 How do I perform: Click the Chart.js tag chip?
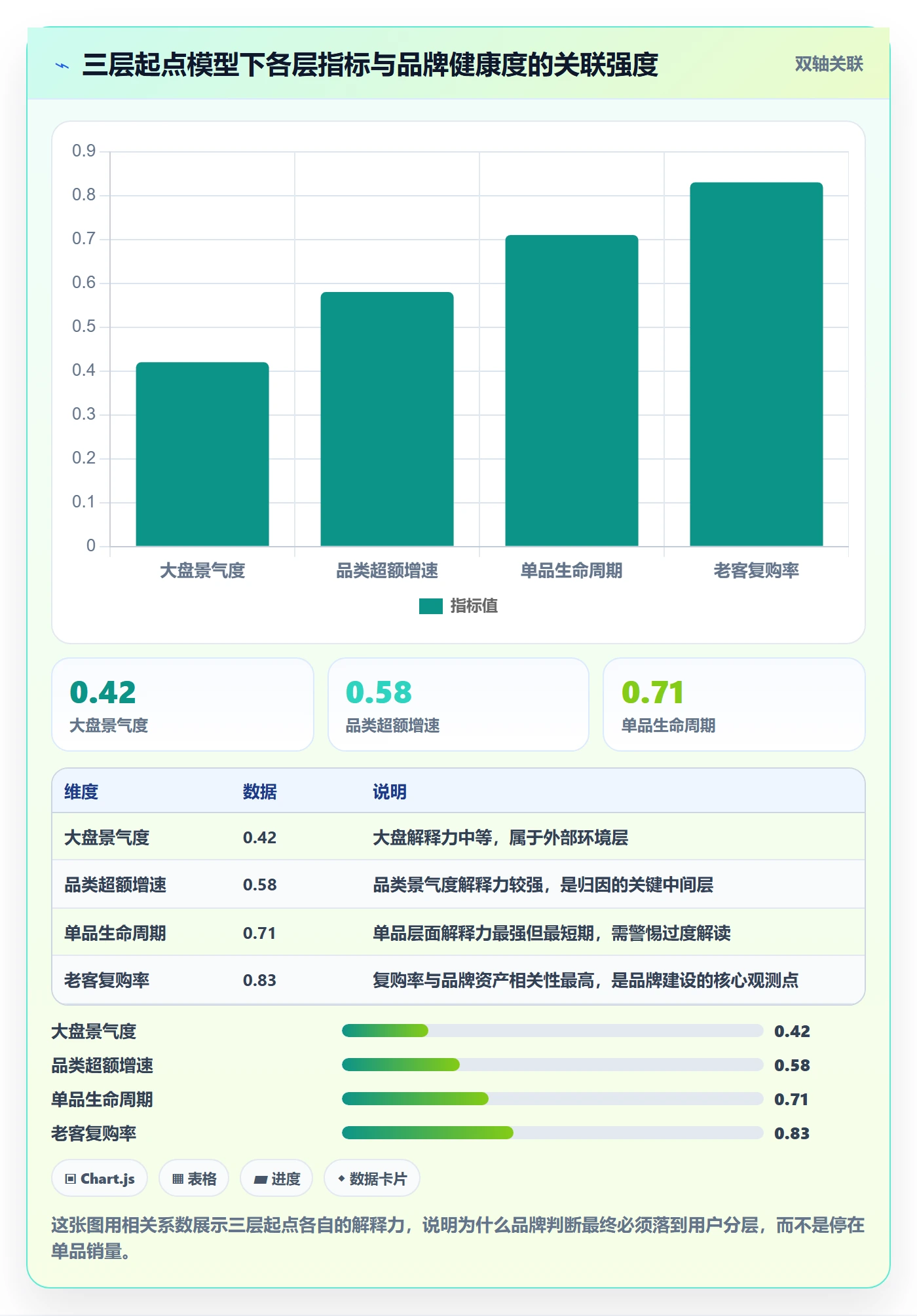(x=100, y=1179)
